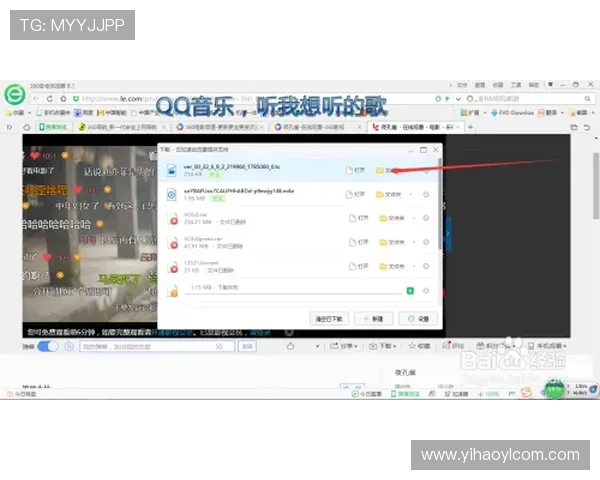Click the 发送 send danmaku button
Image resolution: width=600 pixels, height=480 pixels.
pyautogui.click(x=247, y=346)
